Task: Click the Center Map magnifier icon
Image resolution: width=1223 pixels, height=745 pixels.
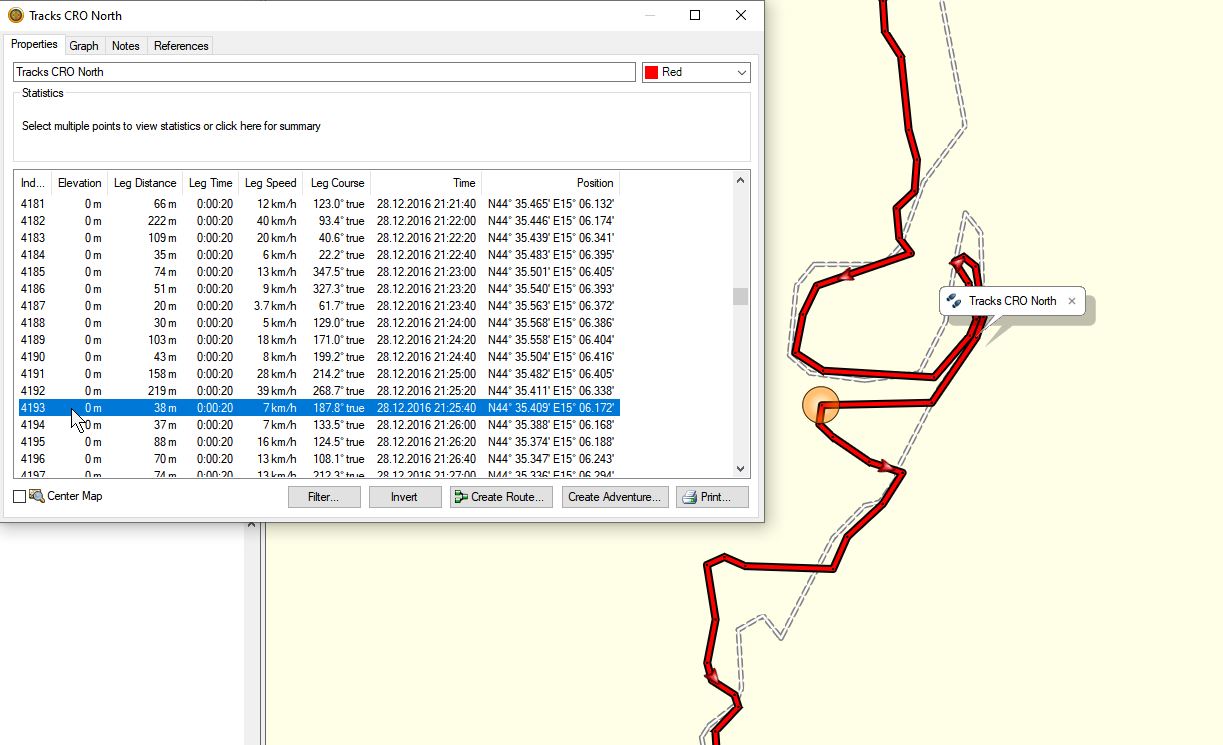Action: [37, 496]
